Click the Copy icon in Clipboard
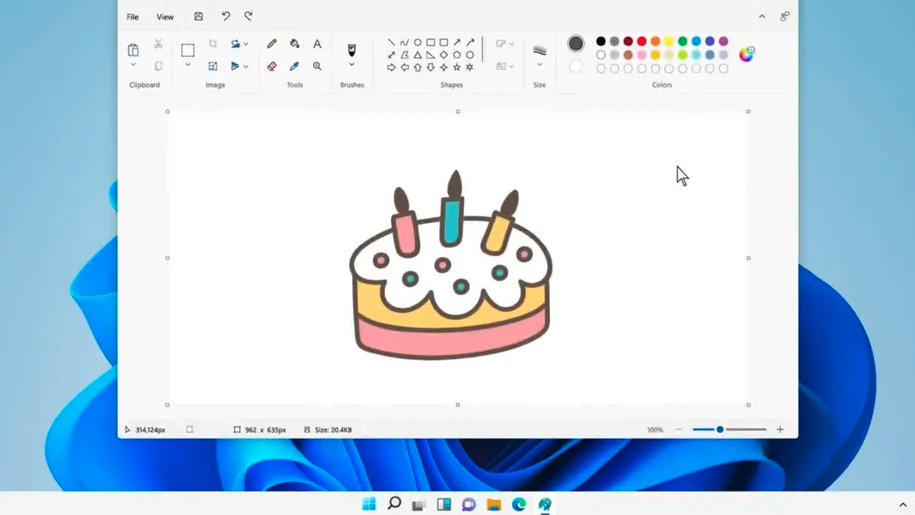 tap(158, 66)
